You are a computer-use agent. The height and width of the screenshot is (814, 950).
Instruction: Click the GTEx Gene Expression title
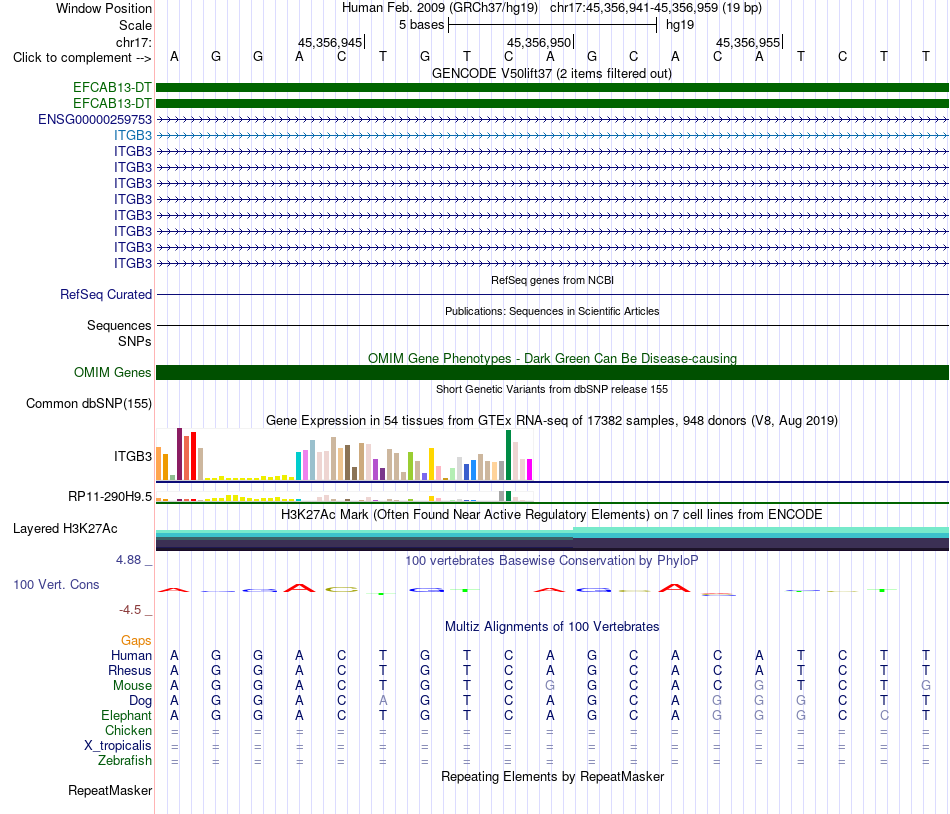pyautogui.click(x=551, y=420)
